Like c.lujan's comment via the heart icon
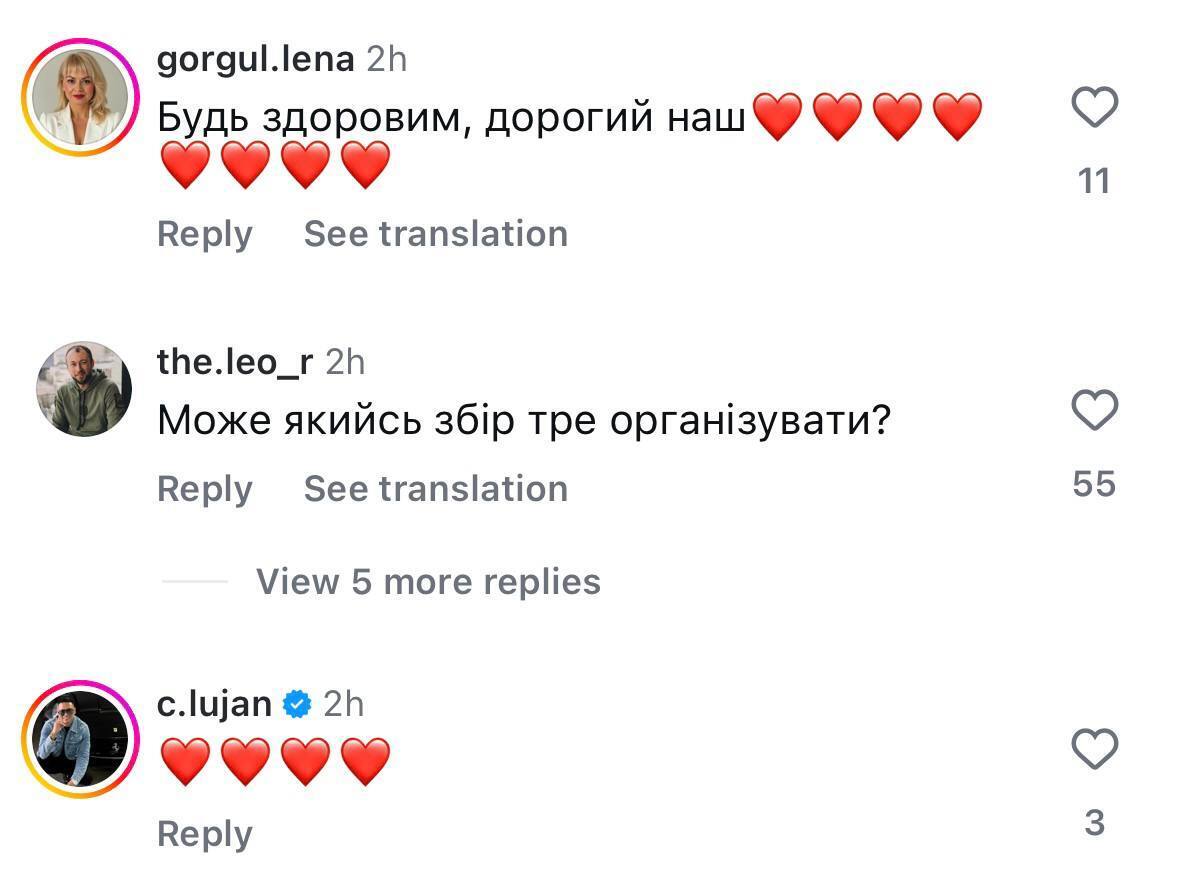The height and width of the screenshot is (881, 1179). 1096,748
